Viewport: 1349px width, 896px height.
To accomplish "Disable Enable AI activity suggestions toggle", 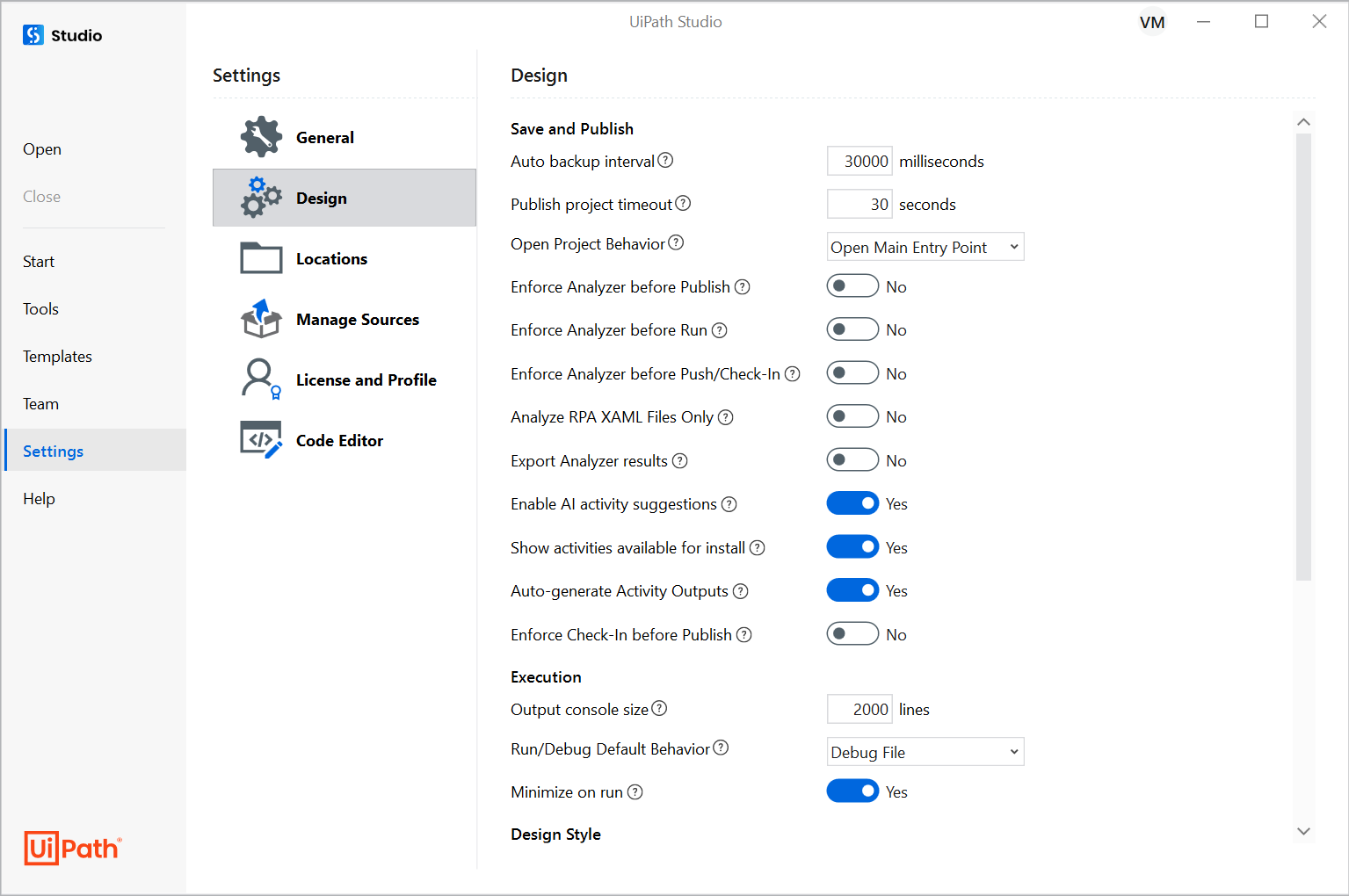I will coord(852,503).
